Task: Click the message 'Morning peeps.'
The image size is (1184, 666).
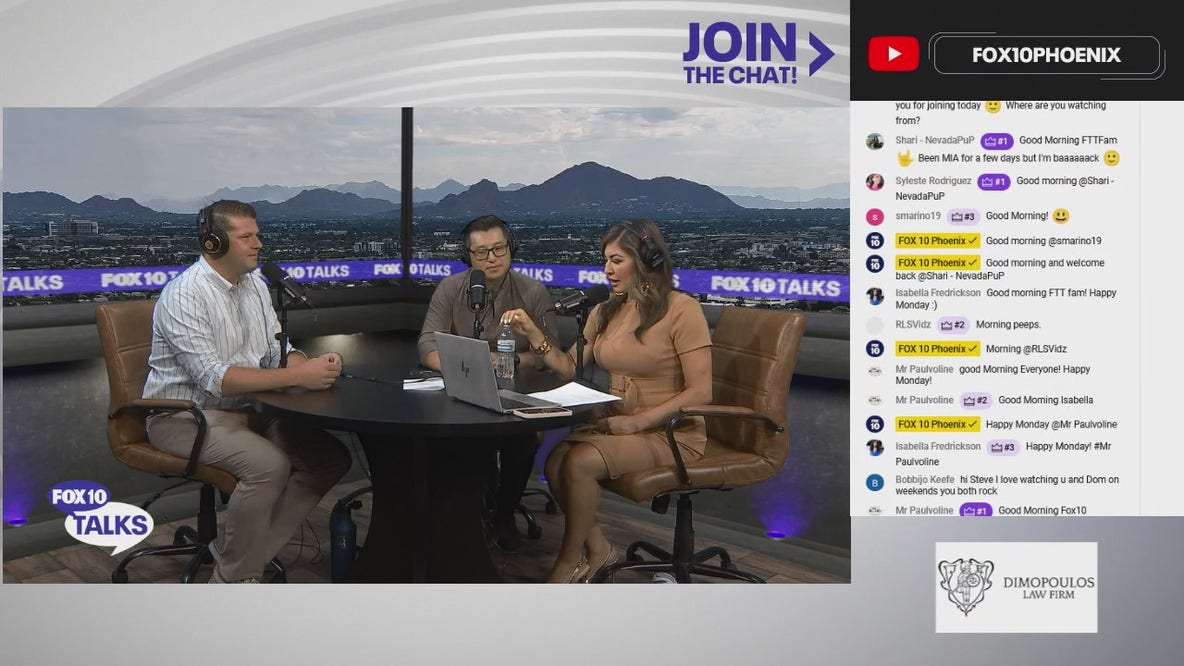Action: click(1008, 325)
